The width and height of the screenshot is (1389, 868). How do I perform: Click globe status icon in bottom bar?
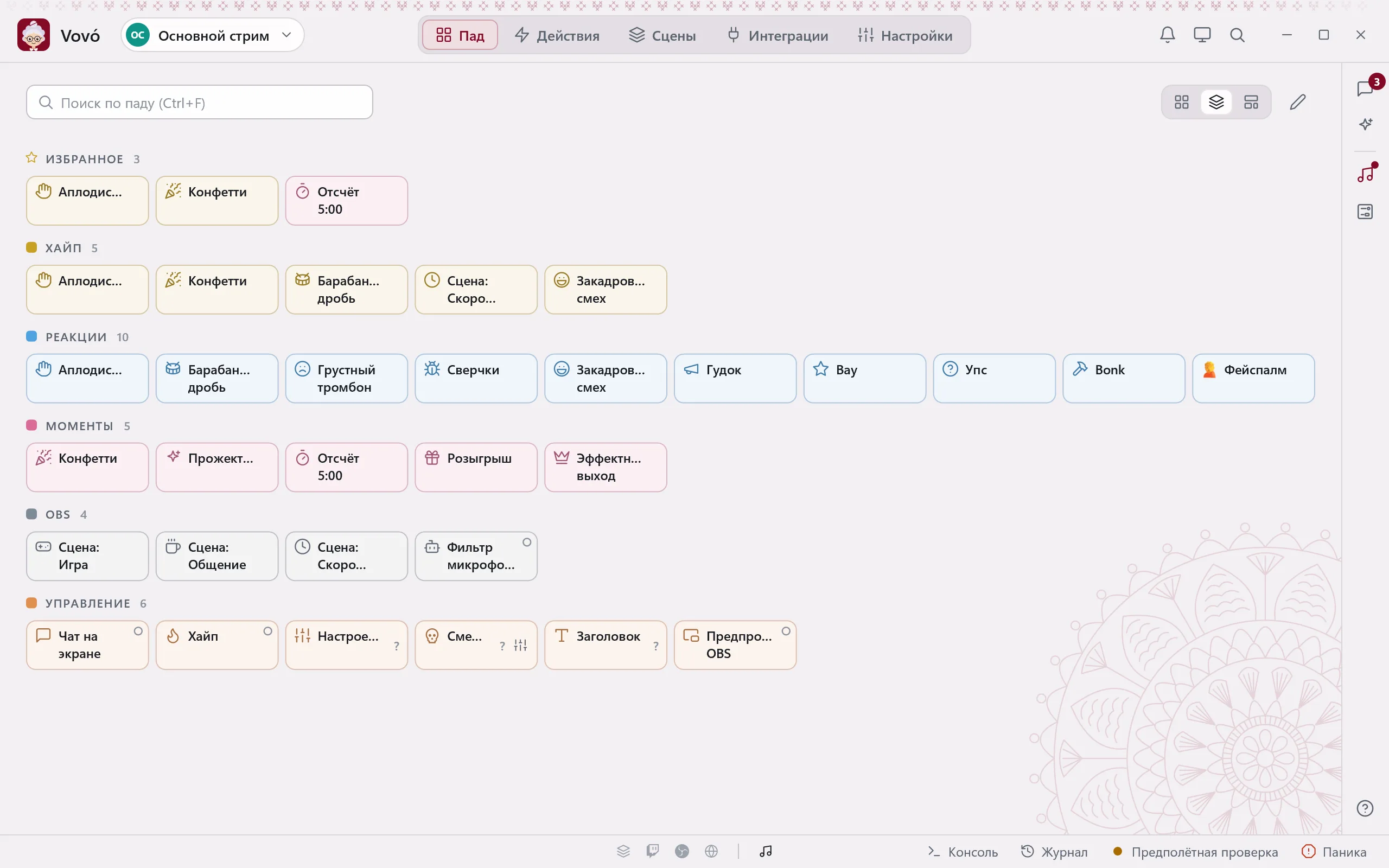(711, 851)
